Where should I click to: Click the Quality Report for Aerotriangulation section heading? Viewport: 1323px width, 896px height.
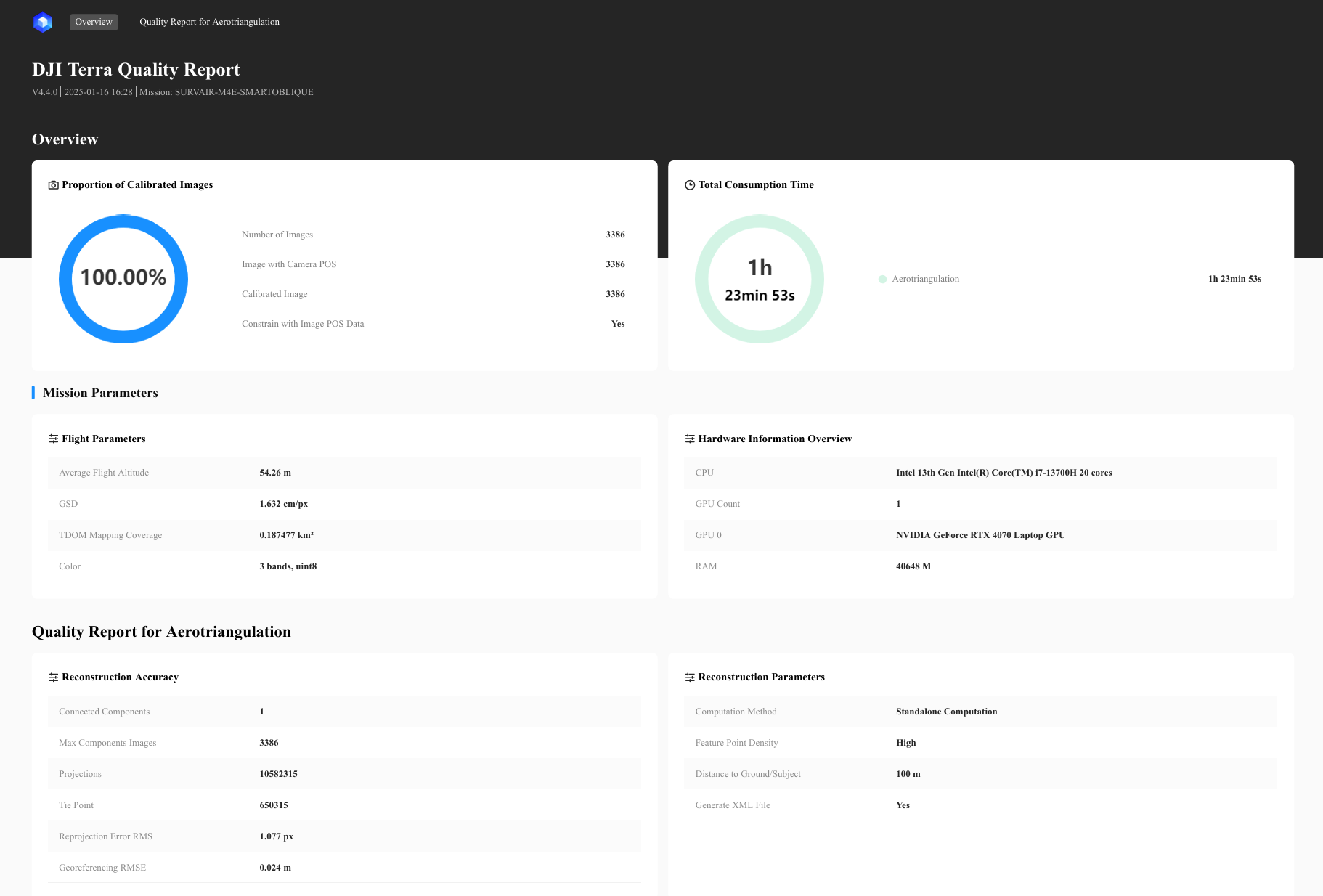pos(161,632)
